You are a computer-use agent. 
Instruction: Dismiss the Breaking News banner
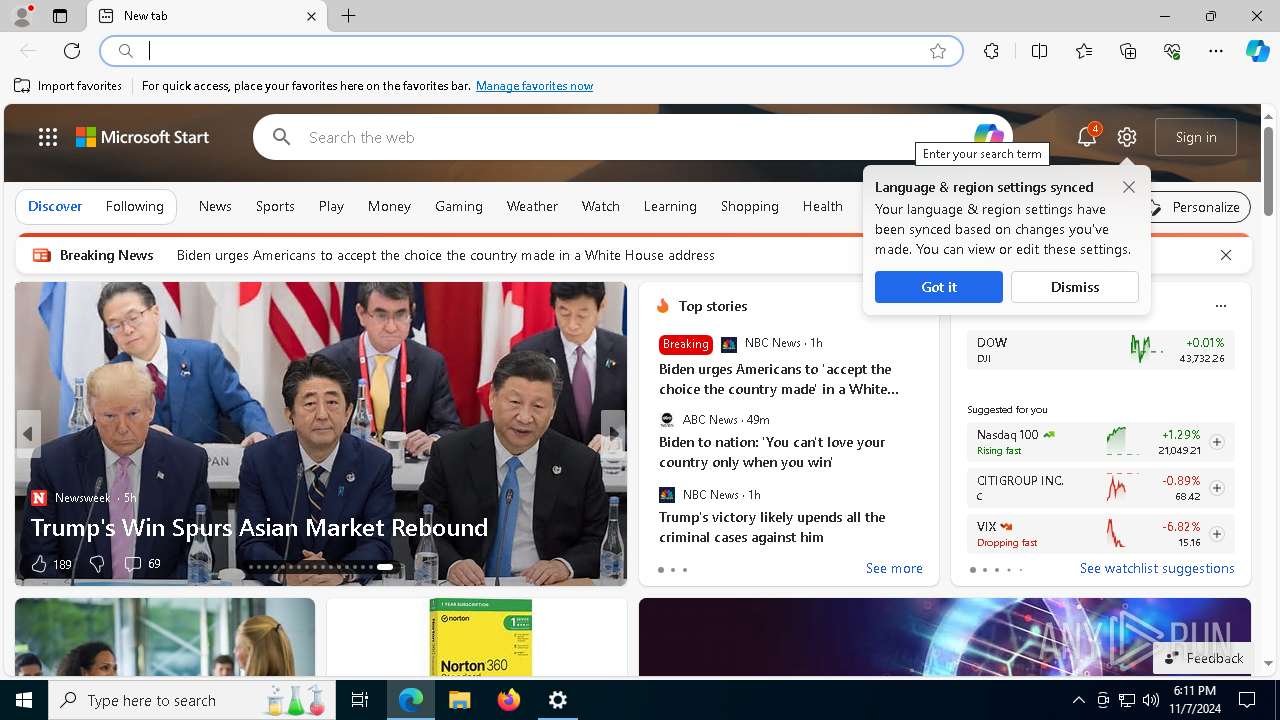pyautogui.click(x=1226, y=255)
